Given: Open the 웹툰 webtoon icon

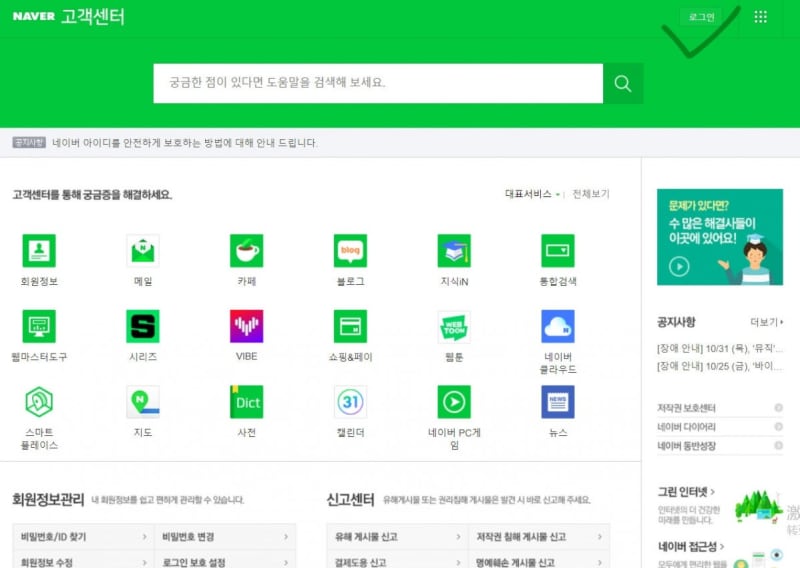Looking at the screenshot, I should (454, 326).
